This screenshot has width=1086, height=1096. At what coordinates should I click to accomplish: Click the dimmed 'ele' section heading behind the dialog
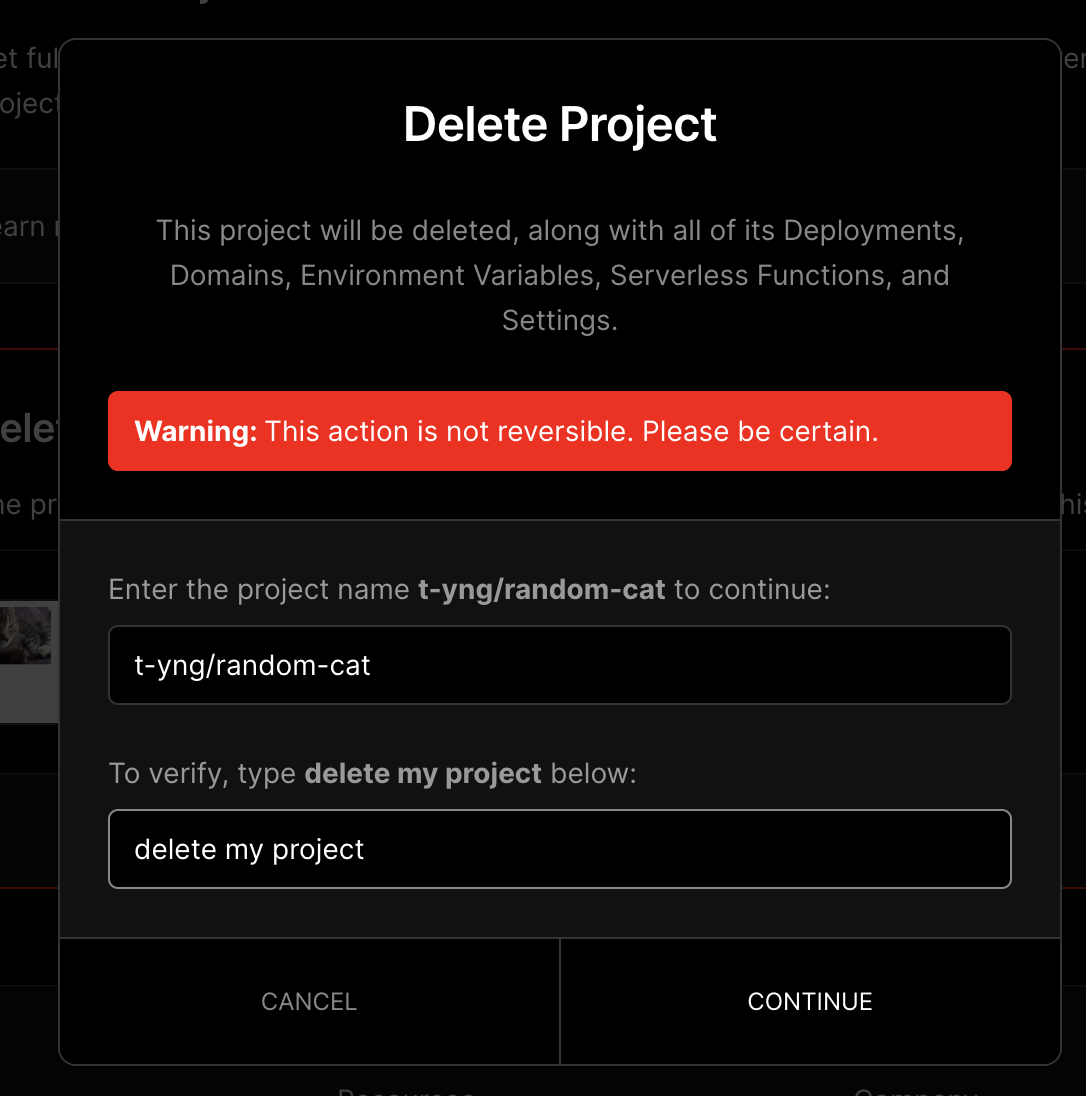(28, 429)
